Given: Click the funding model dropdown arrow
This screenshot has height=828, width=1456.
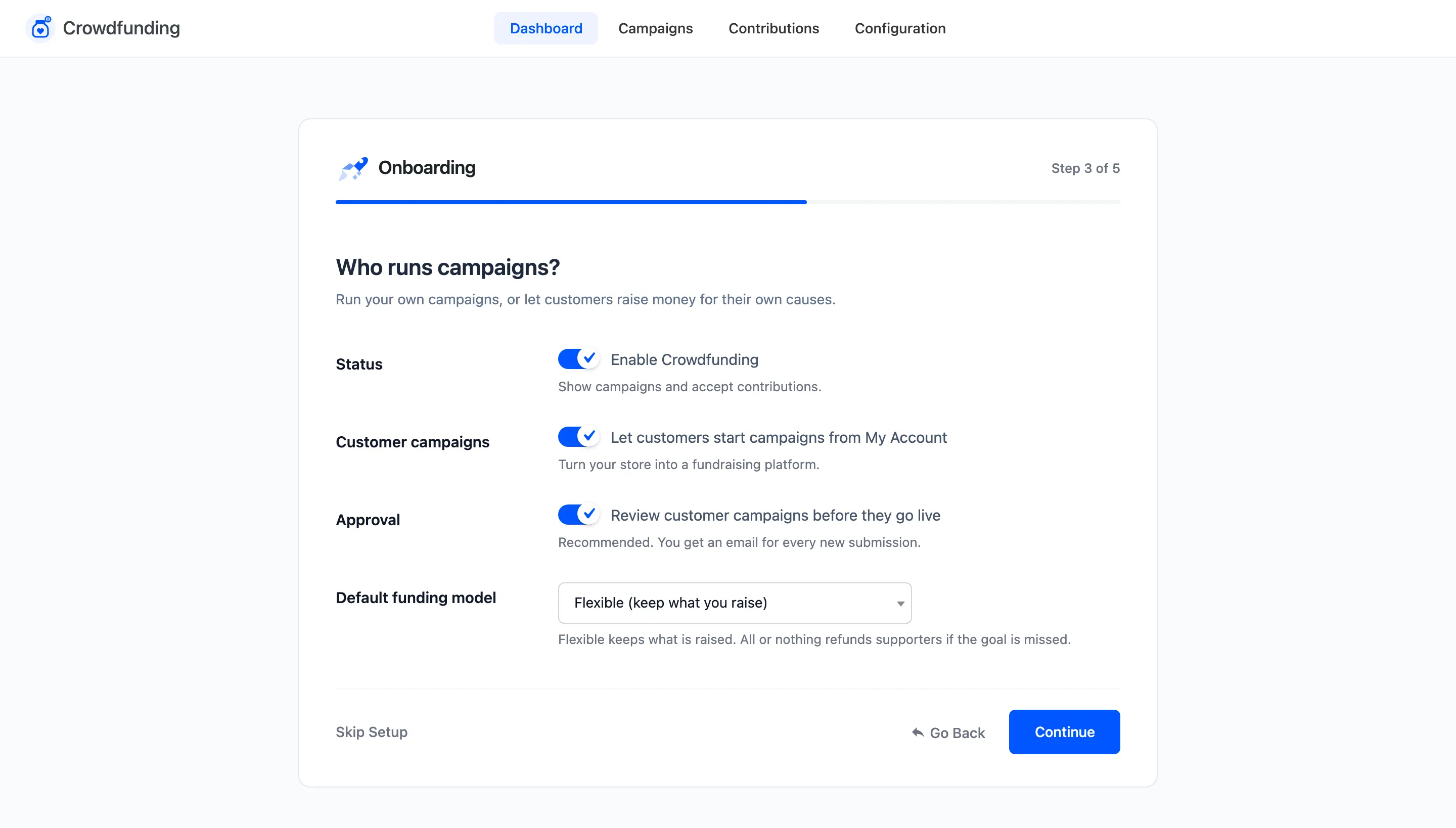Looking at the screenshot, I should point(900,604).
